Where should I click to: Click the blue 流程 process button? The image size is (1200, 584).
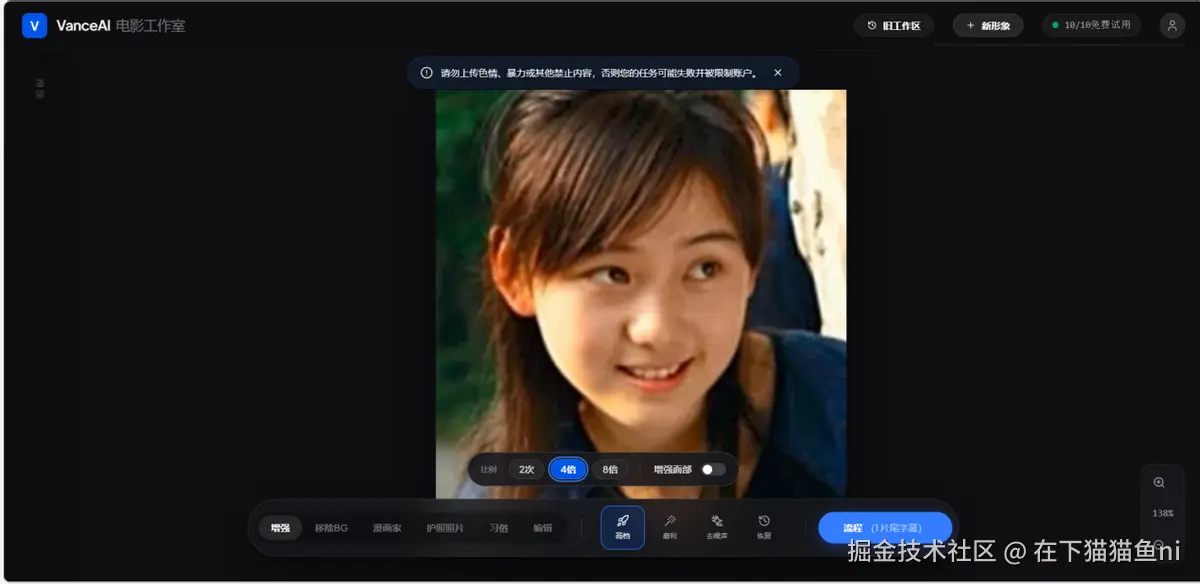click(x=885, y=528)
